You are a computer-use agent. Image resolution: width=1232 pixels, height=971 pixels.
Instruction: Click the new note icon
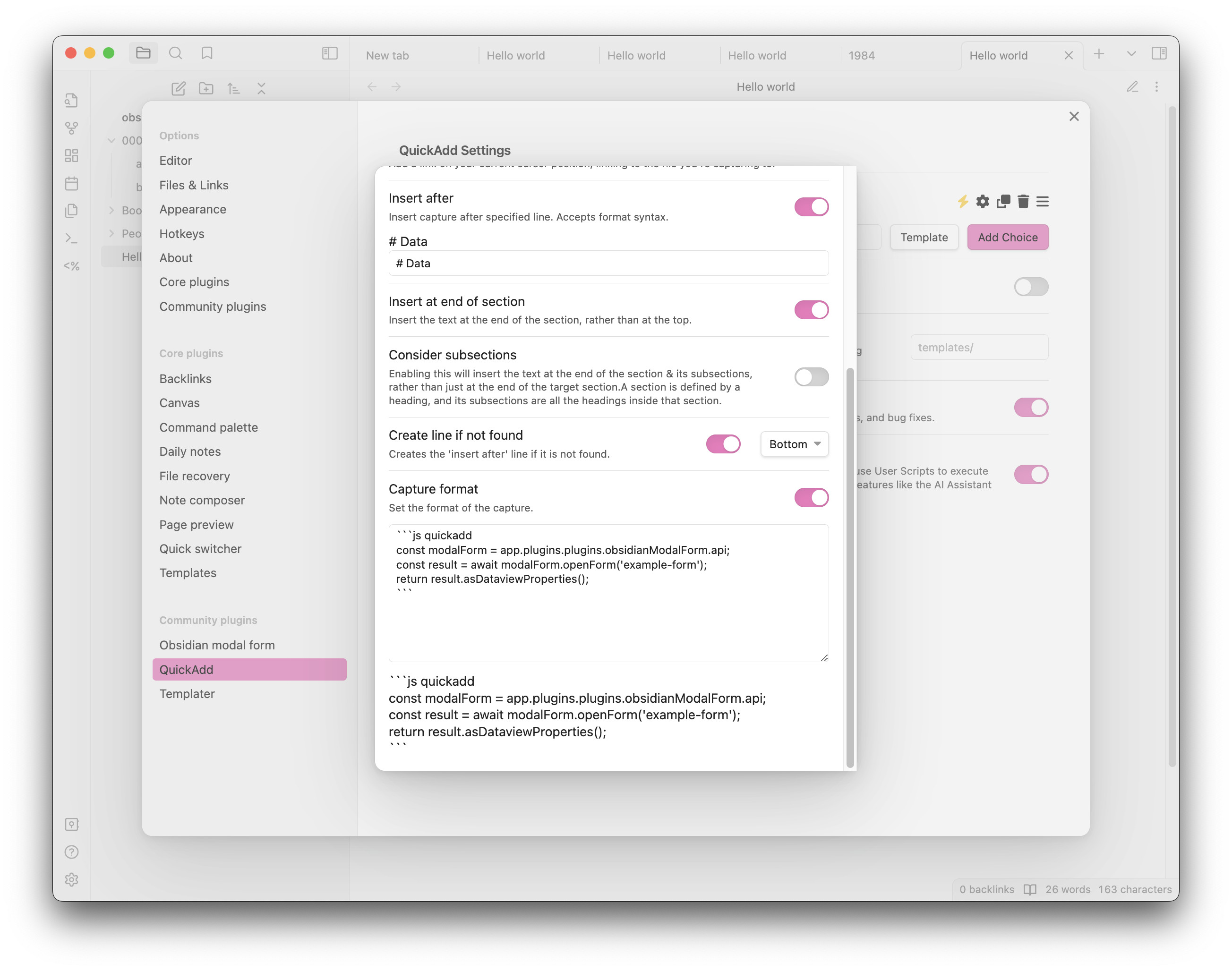(x=179, y=89)
